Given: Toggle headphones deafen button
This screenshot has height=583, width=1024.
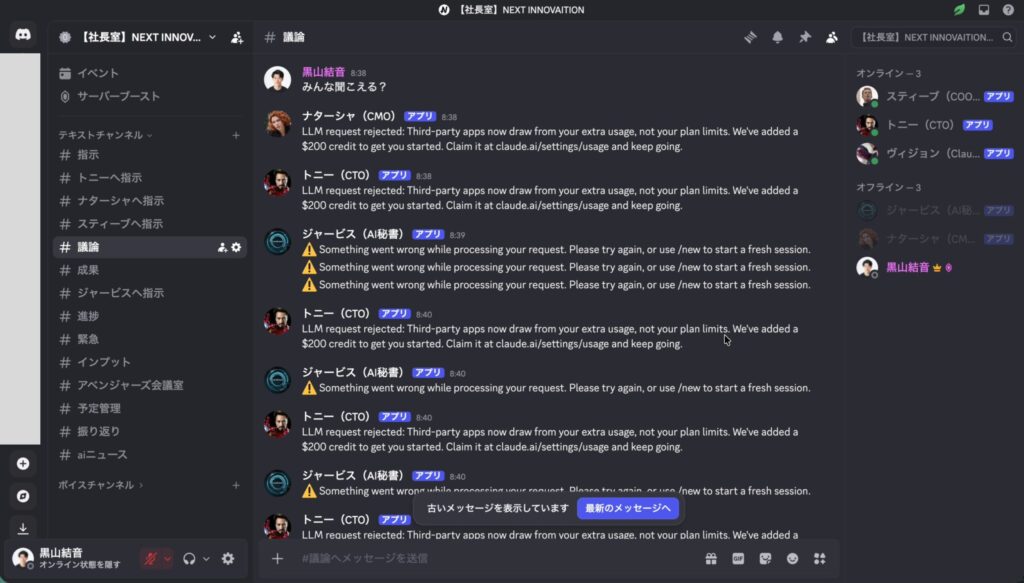Looking at the screenshot, I should tap(189, 559).
